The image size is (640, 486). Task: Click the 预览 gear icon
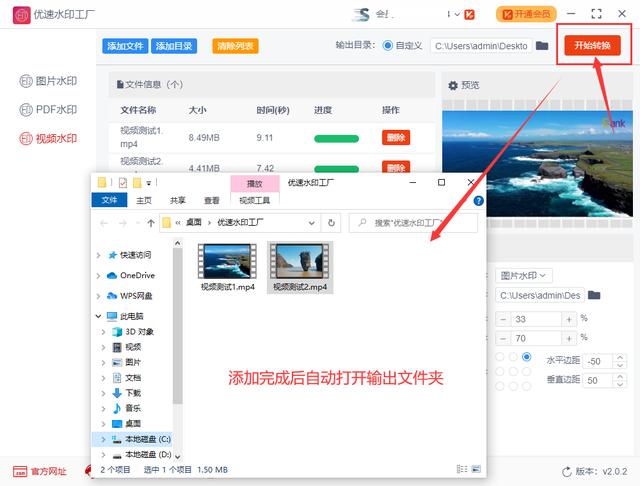453,85
